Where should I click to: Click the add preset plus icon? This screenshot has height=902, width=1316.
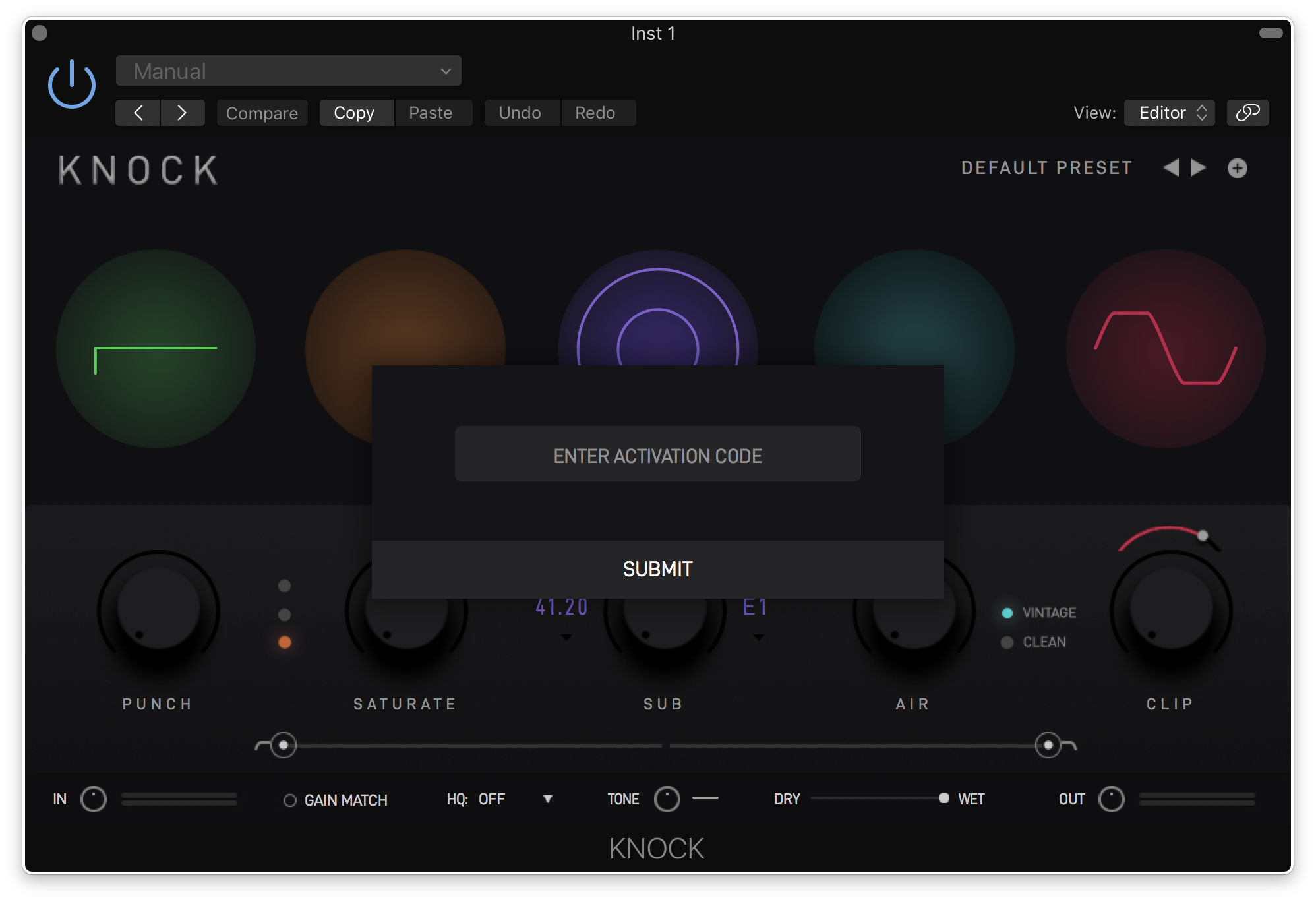point(1238,168)
